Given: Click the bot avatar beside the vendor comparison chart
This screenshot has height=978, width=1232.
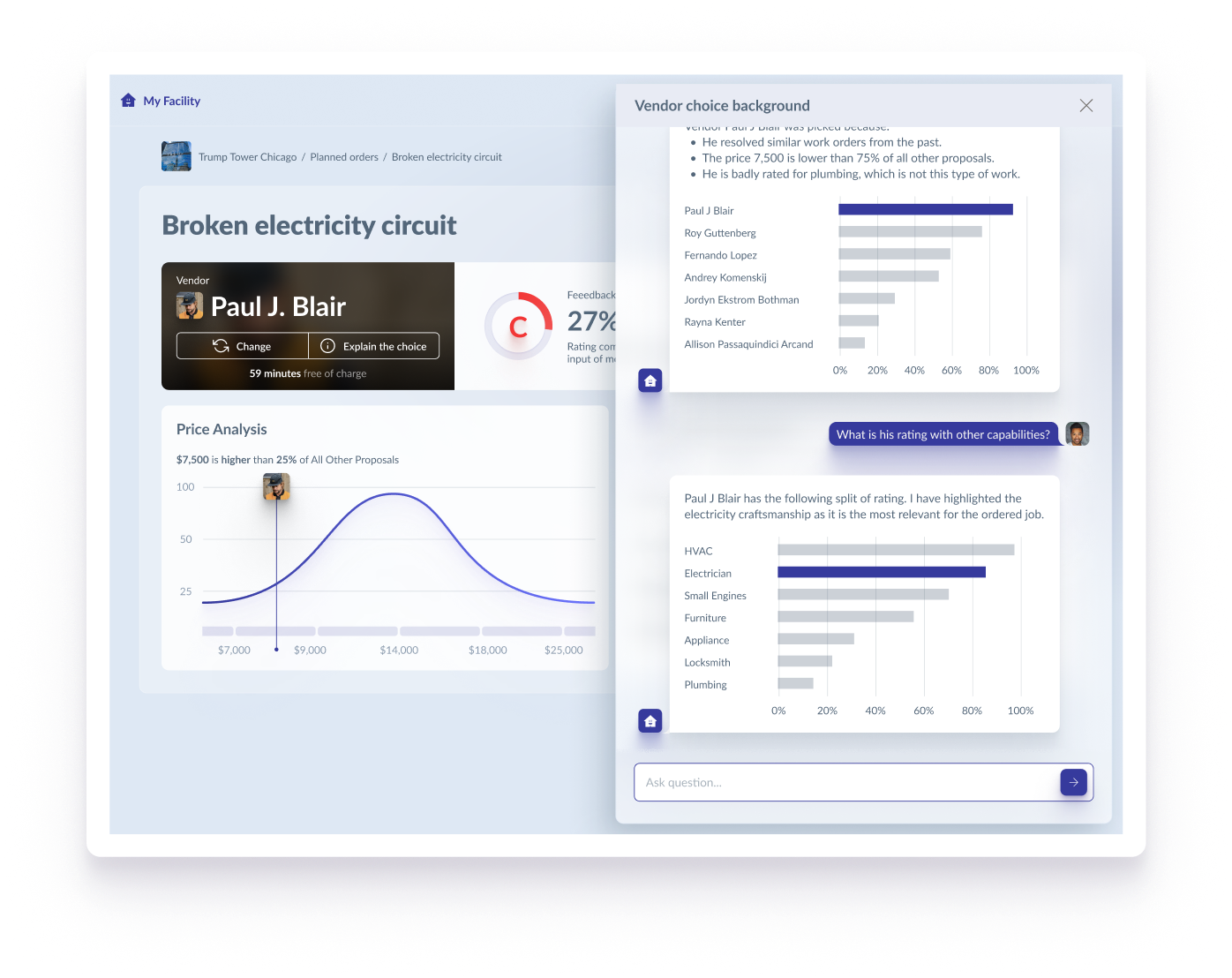Looking at the screenshot, I should tap(650, 380).
